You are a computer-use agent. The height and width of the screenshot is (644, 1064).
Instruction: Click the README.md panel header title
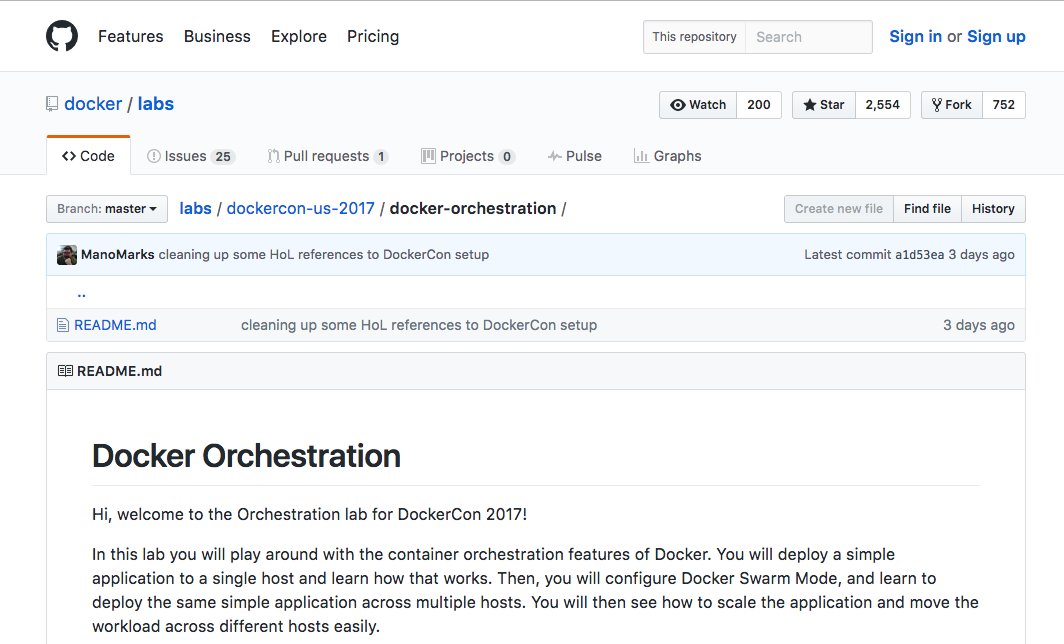click(x=119, y=371)
